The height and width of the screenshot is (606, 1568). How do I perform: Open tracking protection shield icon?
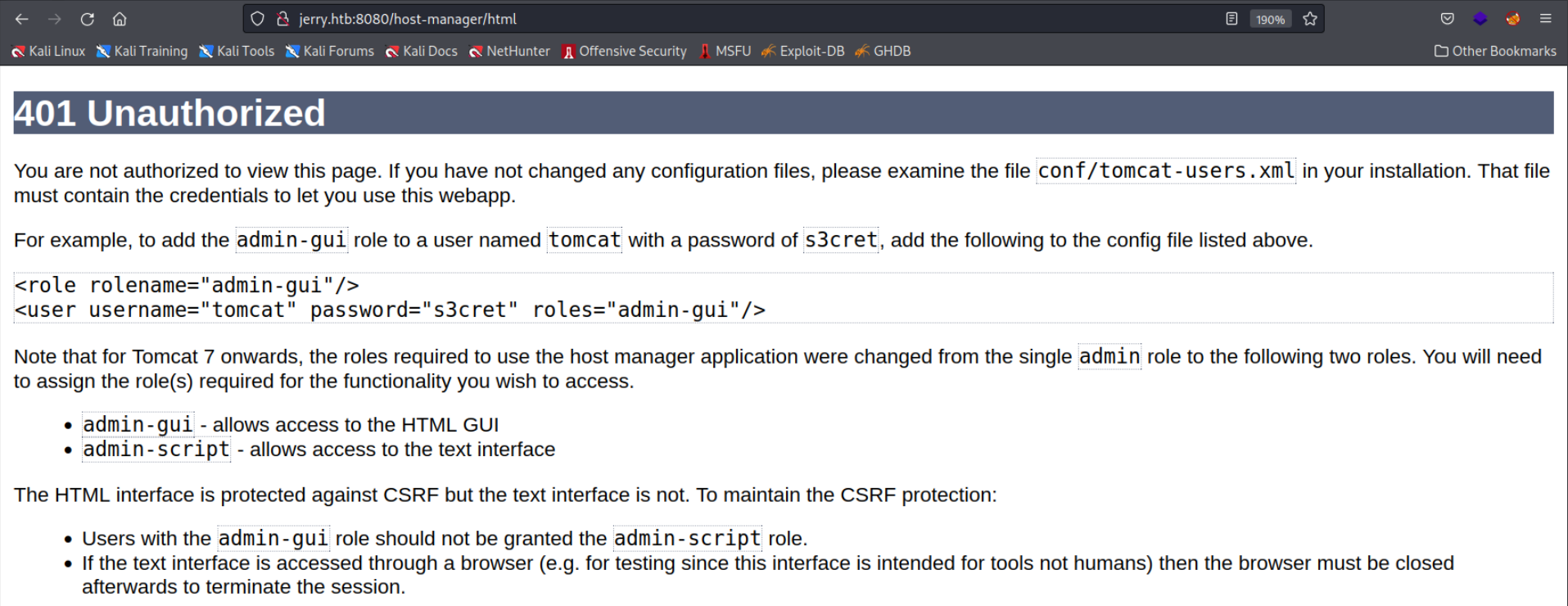coord(257,19)
